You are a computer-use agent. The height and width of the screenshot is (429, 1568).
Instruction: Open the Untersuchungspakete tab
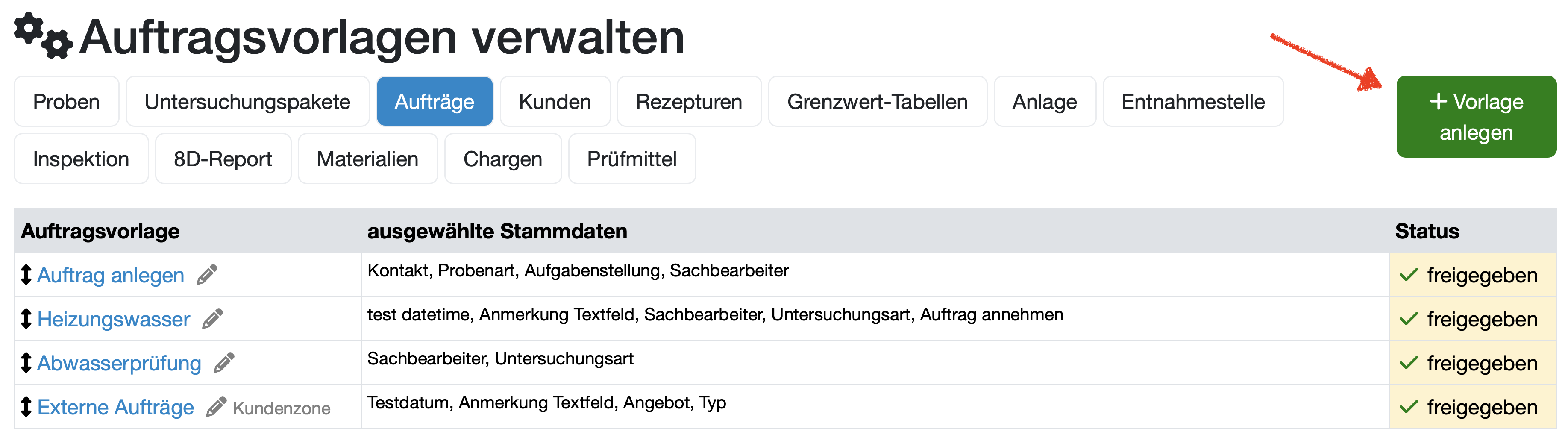[247, 101]
